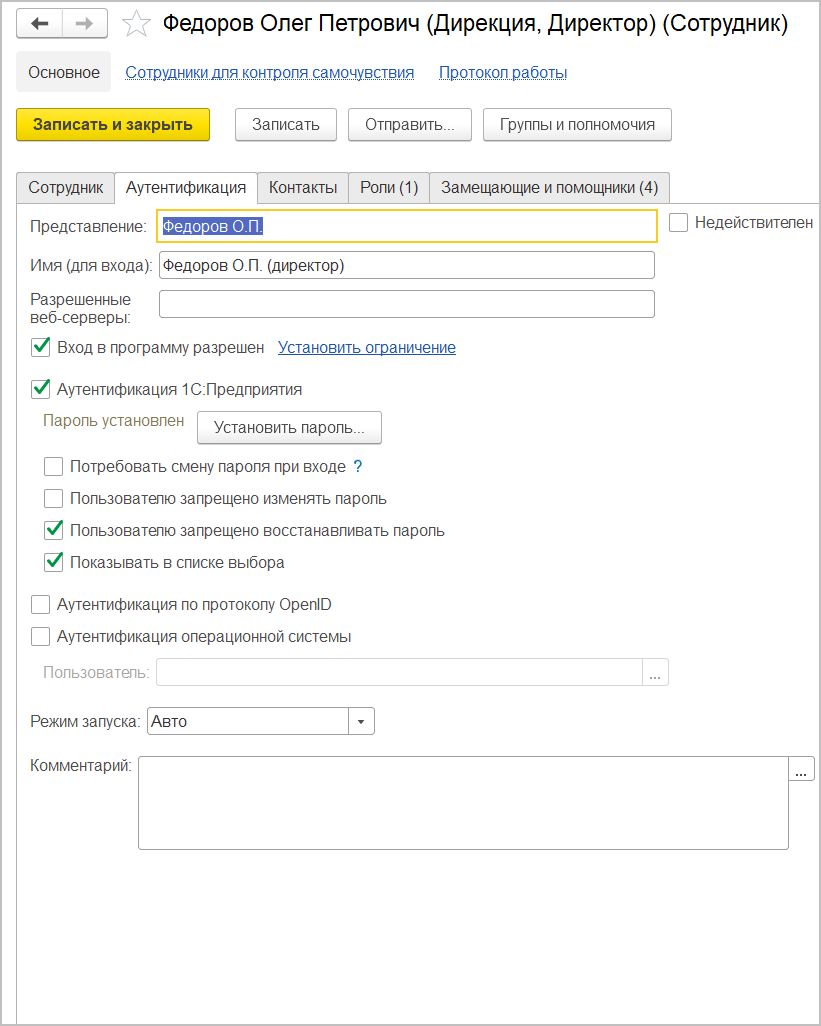Viewport: 821px width, 1026px height.
Task: Switch to the Контакты tab
Action: (302, 188)
